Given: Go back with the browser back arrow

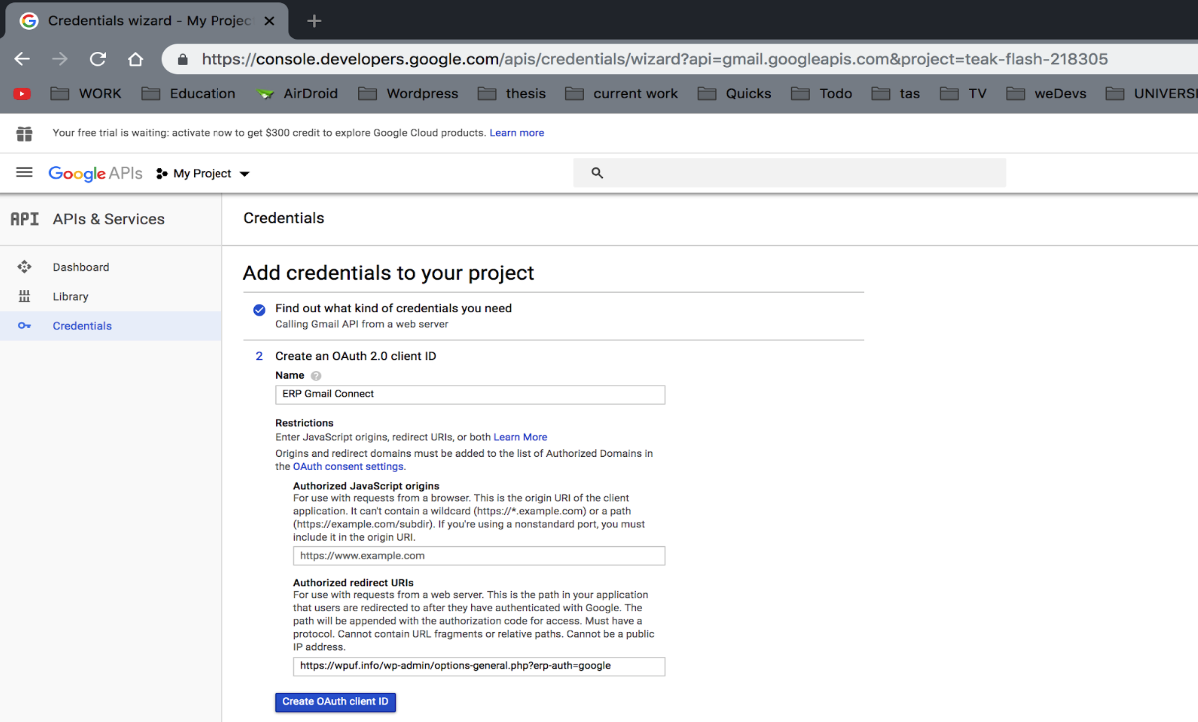Looking at the screenshot, I should click(22, 59).
